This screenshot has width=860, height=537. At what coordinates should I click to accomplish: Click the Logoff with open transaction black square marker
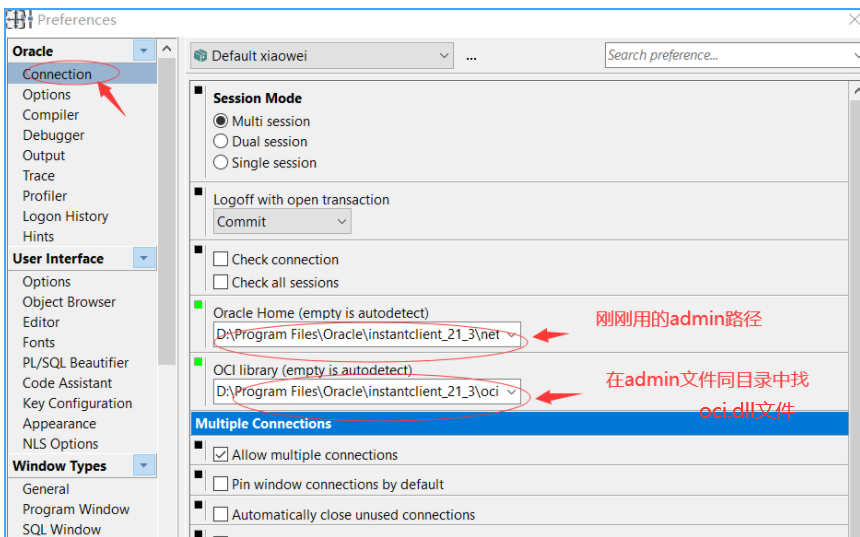[x=199, y=191]
